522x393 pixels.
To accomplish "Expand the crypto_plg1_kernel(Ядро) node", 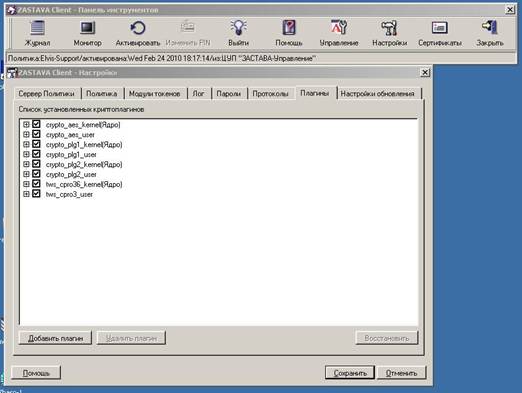I will point(26,144).
